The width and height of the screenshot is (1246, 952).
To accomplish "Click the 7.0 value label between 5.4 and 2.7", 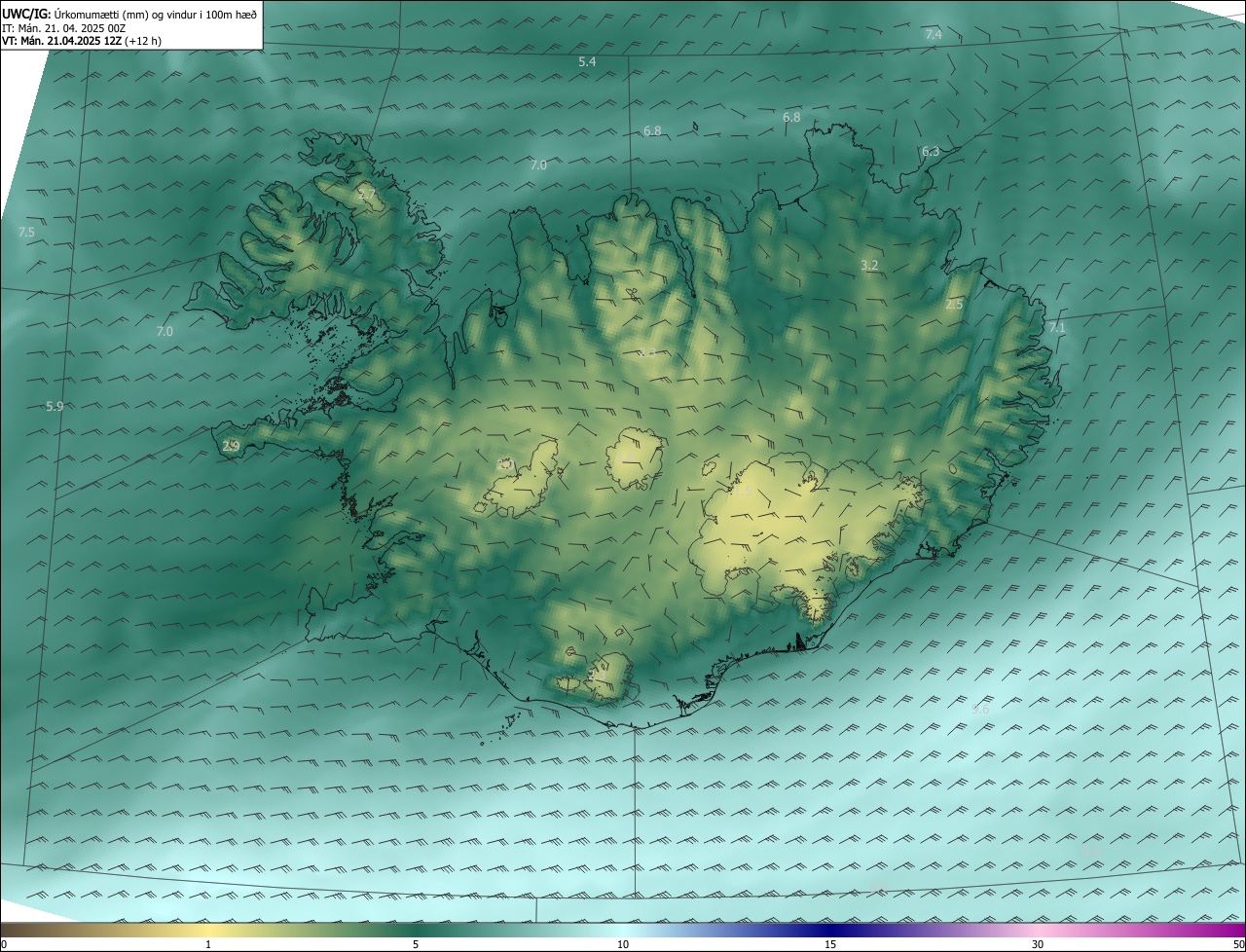I will coord(538,165).
